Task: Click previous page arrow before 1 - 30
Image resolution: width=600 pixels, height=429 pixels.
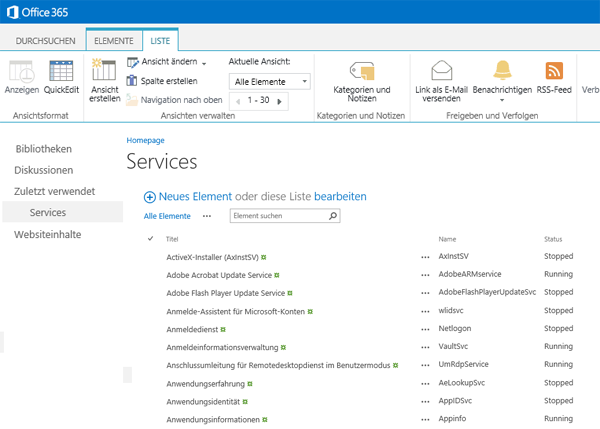Action: pyautogui.click(x=238, y=101)
